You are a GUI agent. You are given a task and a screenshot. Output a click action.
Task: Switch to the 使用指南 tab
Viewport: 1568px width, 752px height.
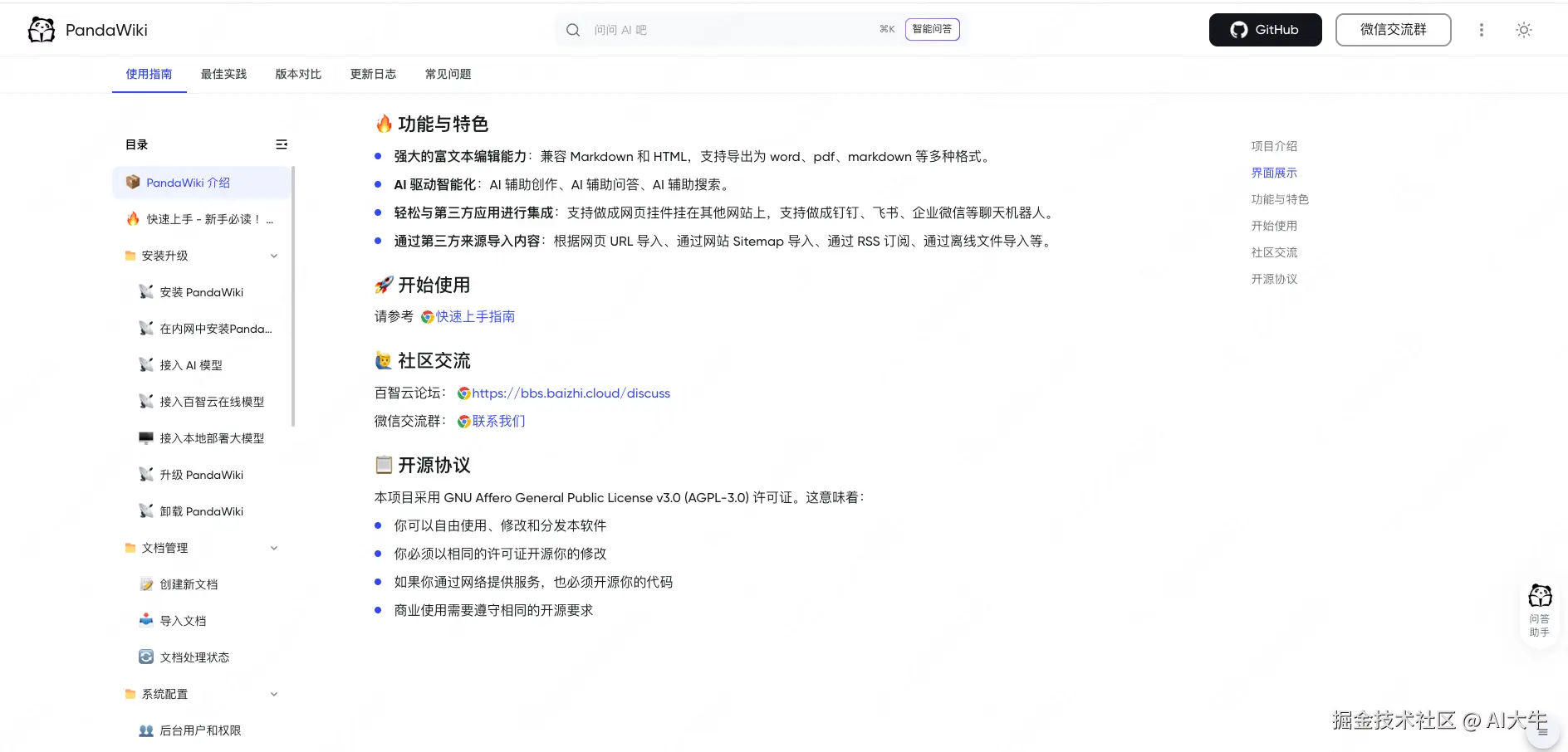pos(149,74)
